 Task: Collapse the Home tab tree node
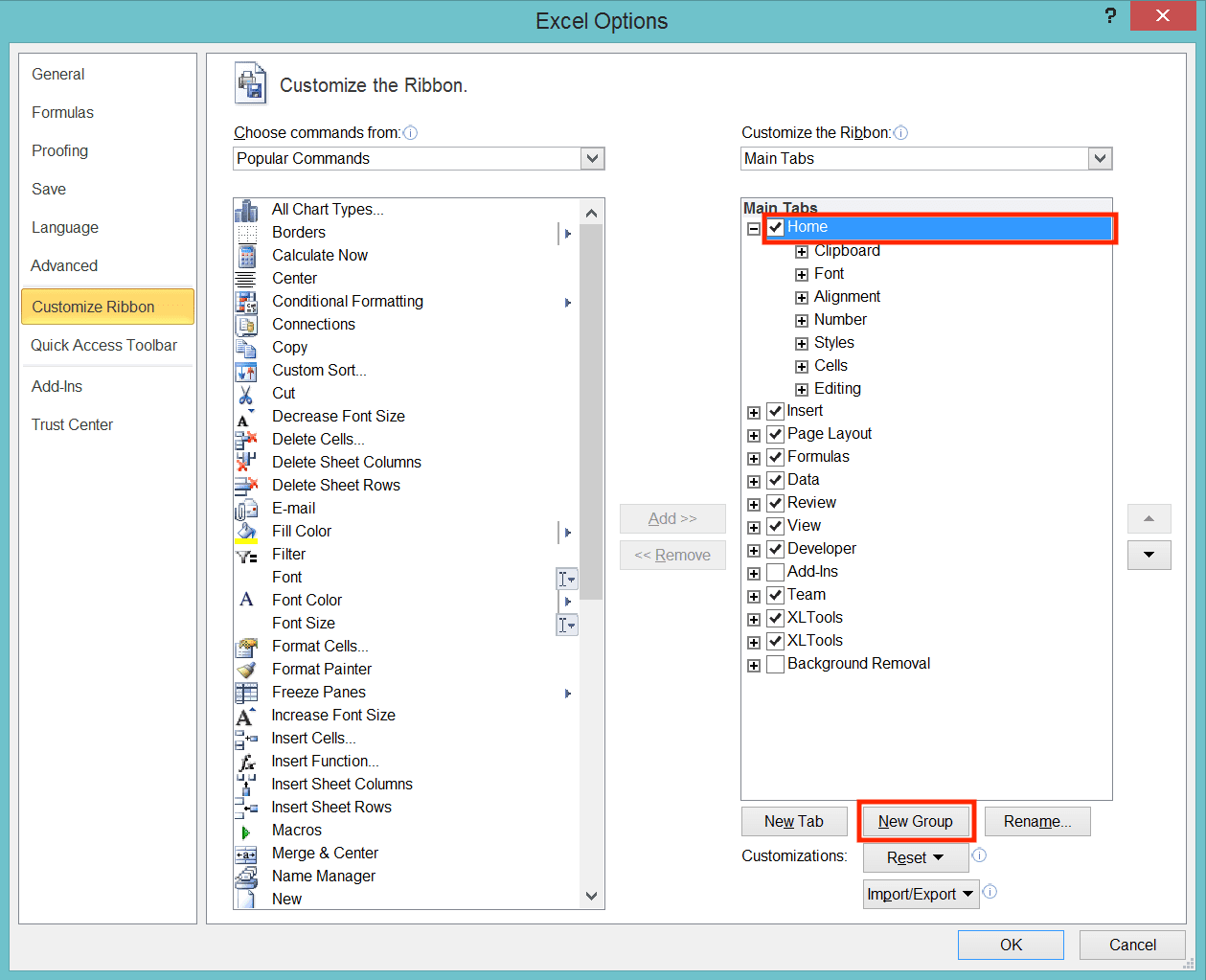pyautogui.click(x=754, y=229)
